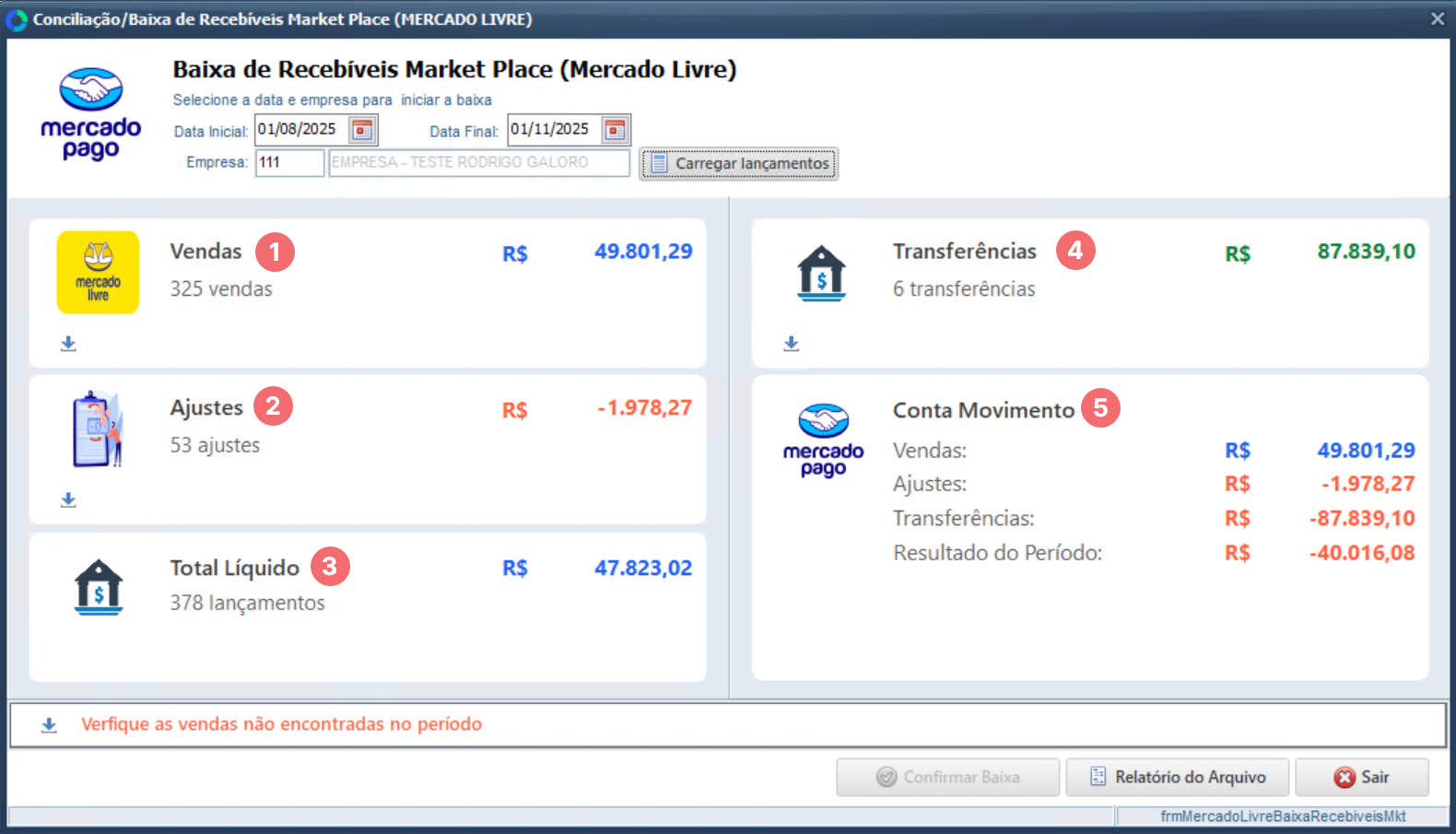
Task: Open the Data Final calendar picker
Action: click(615, 130)
